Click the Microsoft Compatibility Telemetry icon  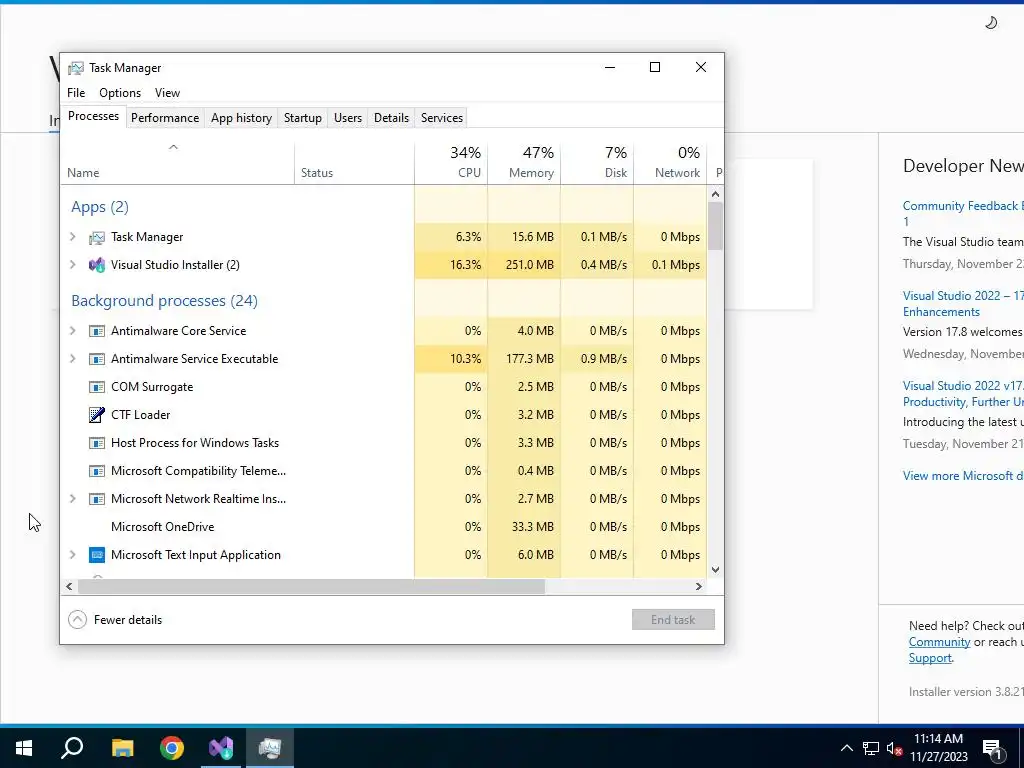97,471
